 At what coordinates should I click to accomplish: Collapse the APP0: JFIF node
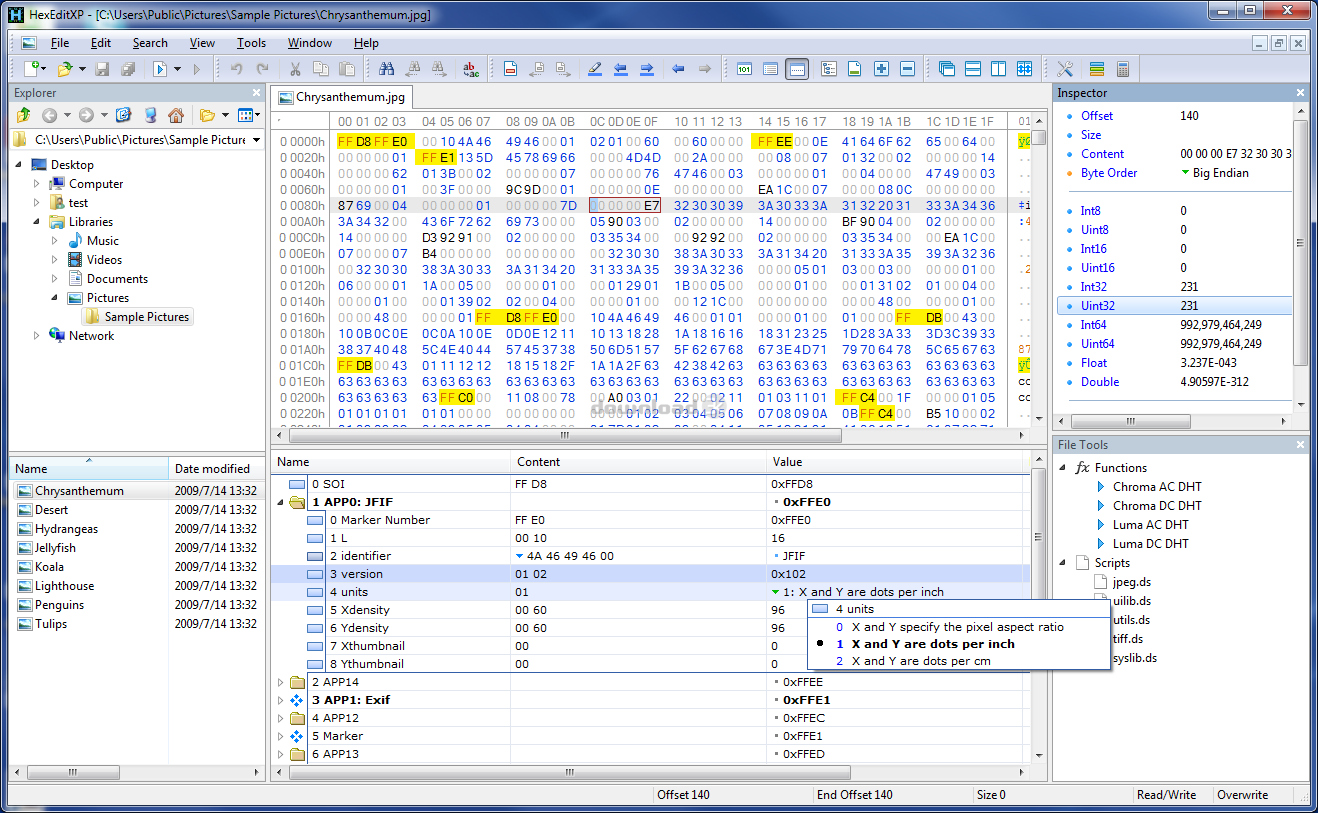point(281,502)
